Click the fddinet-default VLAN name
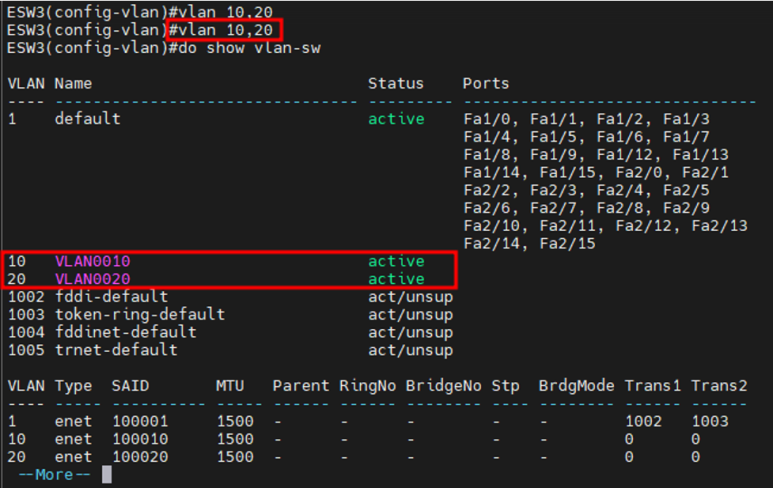This screenshot has height=488, width=773. (125, 332)
